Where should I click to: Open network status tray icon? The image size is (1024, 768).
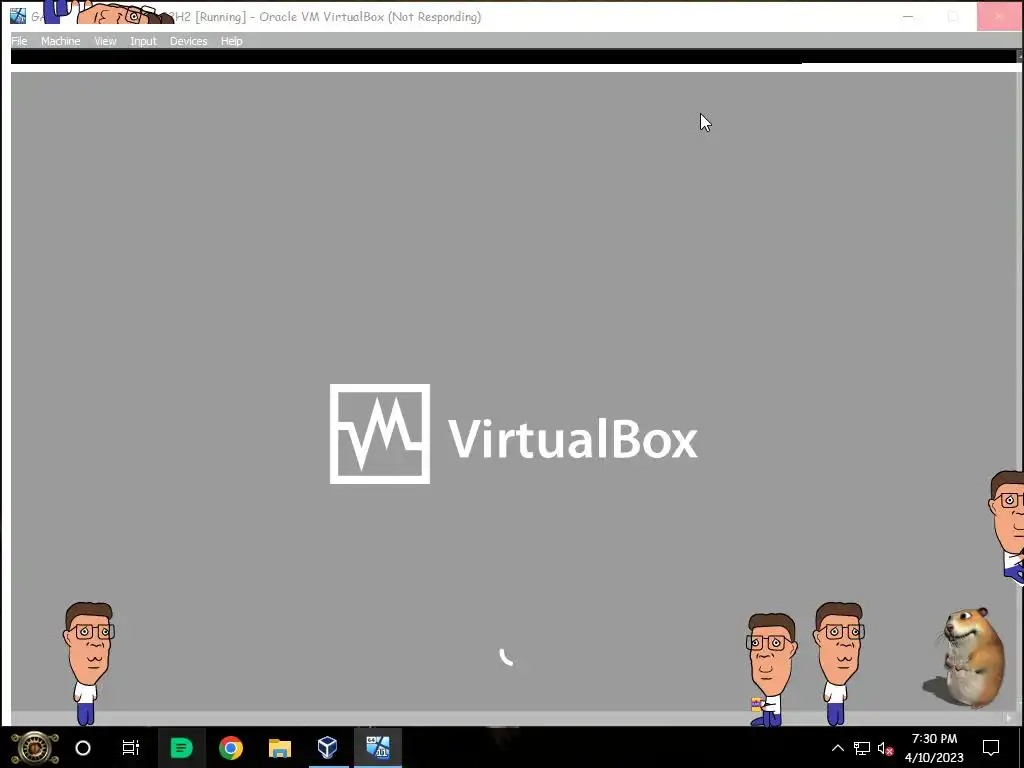click(862, 748)
